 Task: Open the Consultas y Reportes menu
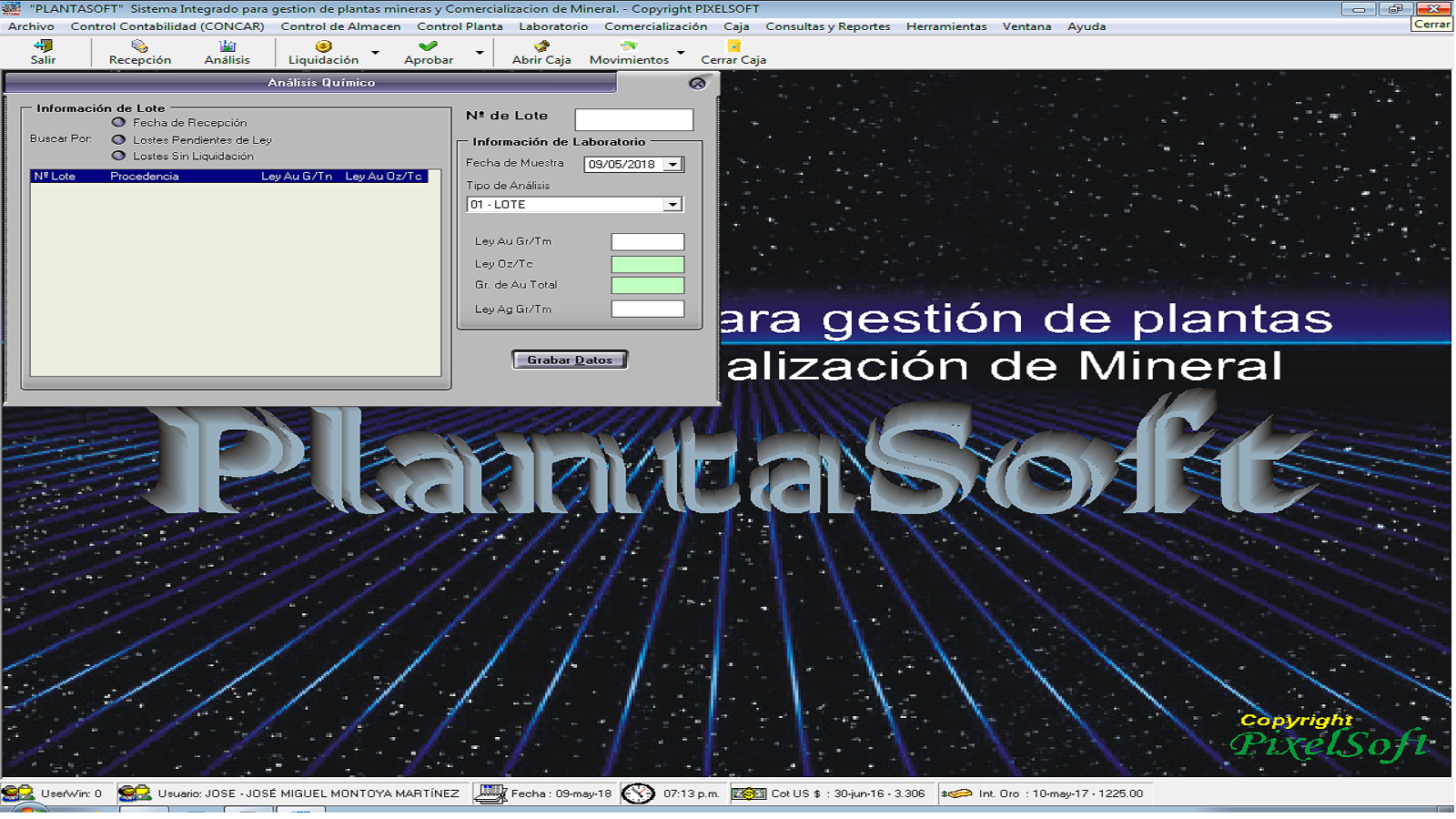pos(827,26)
